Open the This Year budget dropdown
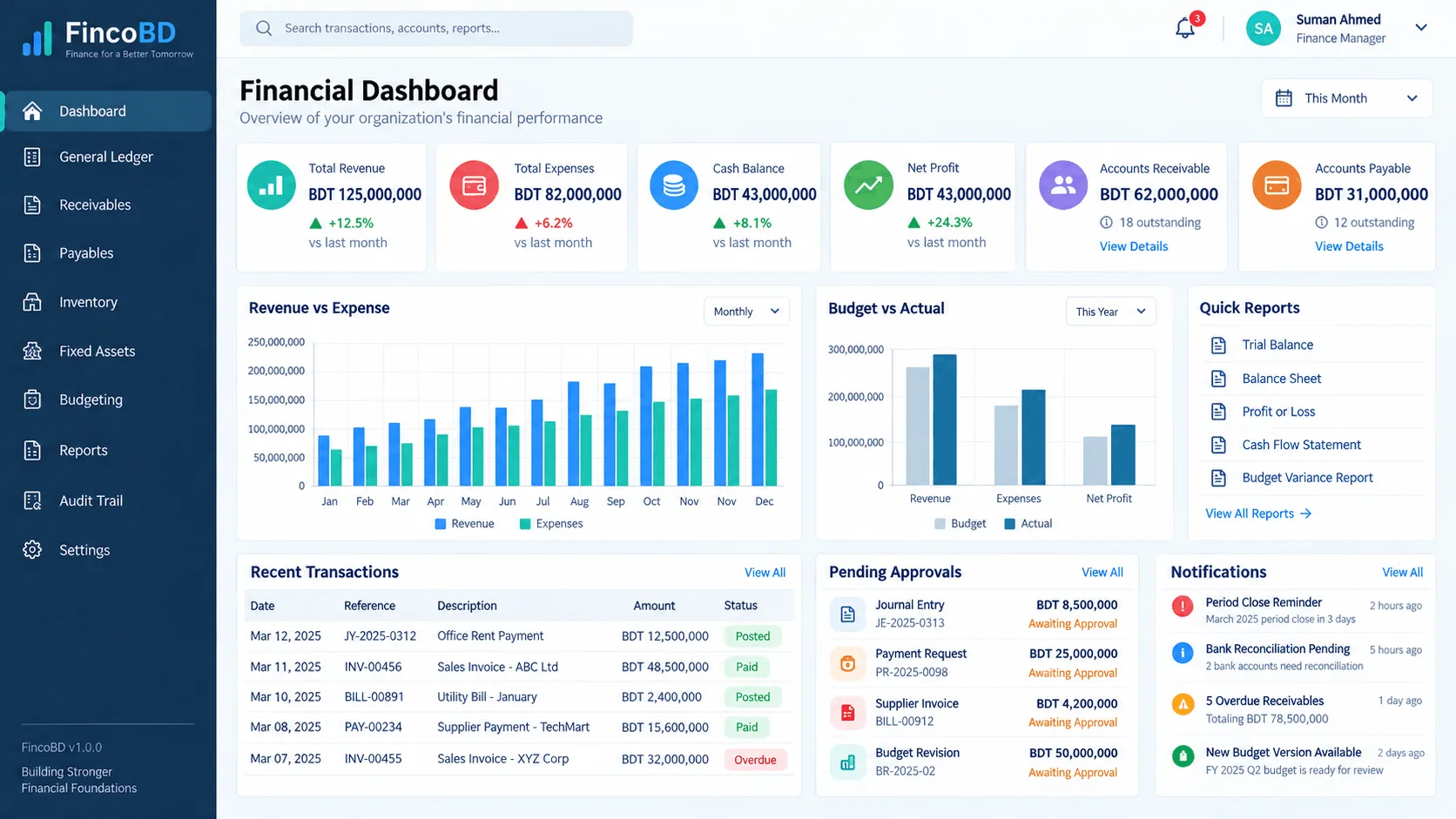The image size is (1456, 819). [1110, 312]
